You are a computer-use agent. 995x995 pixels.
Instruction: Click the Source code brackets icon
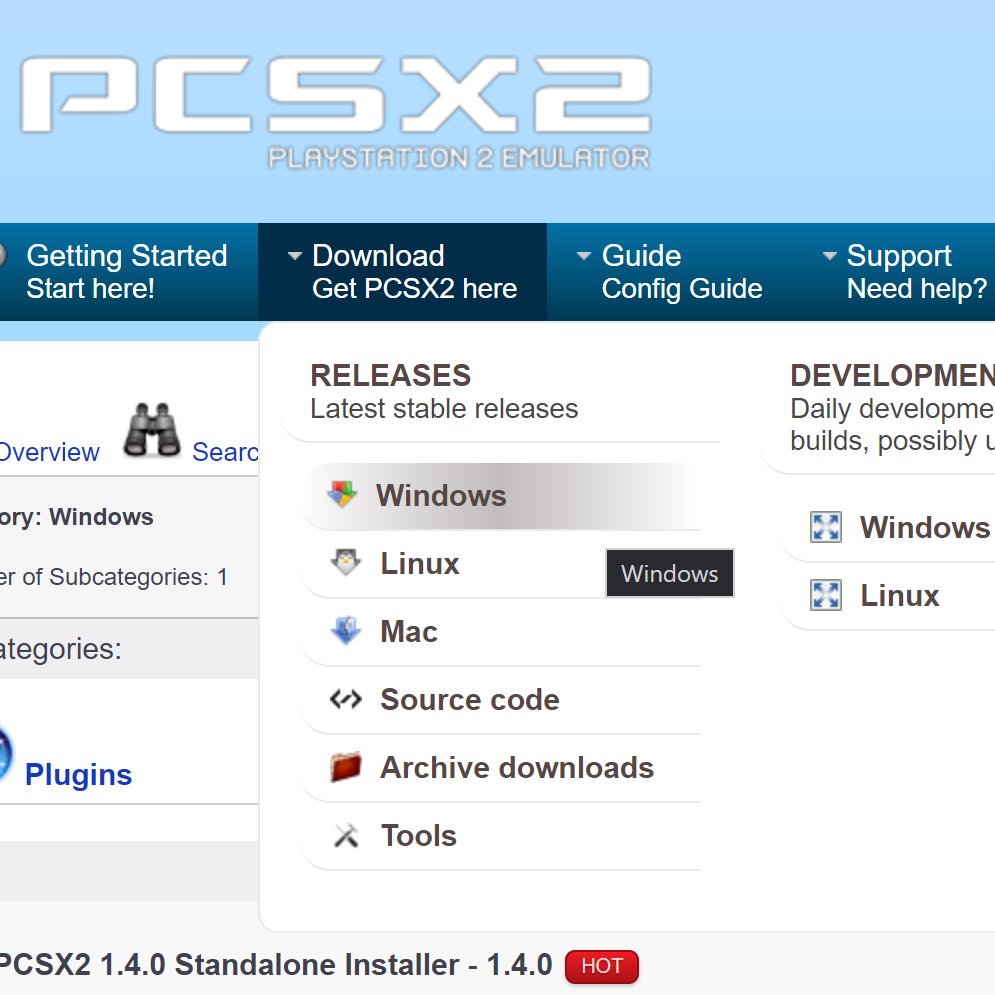tap(346, 699)
